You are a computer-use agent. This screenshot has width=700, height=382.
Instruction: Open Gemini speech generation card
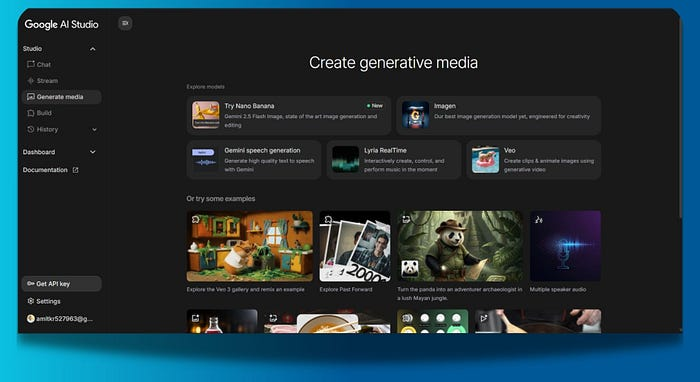pyautogui.click(x=254, y=160)
